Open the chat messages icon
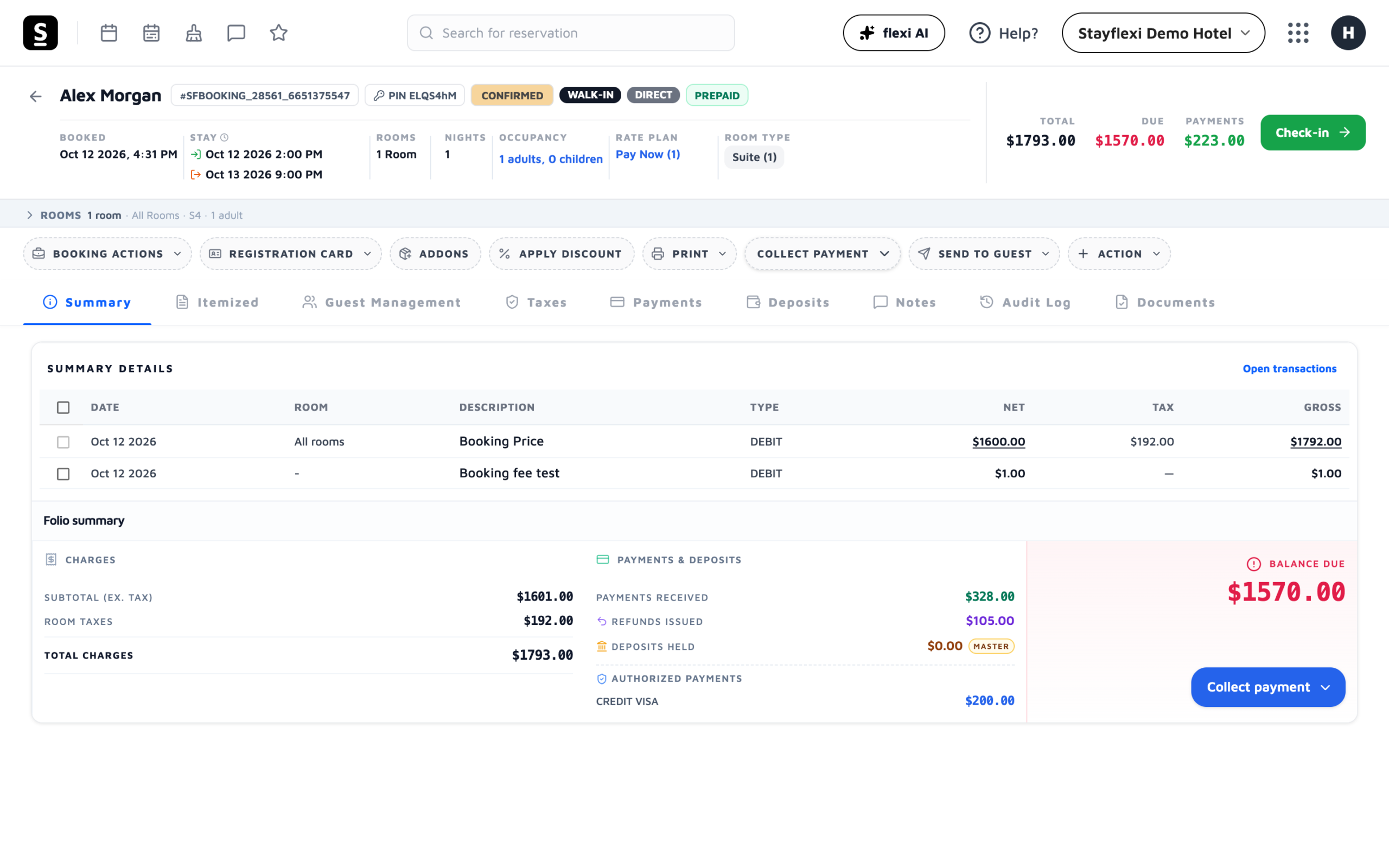The height and width of the screenshot is (868, 1389). (237, 33)
